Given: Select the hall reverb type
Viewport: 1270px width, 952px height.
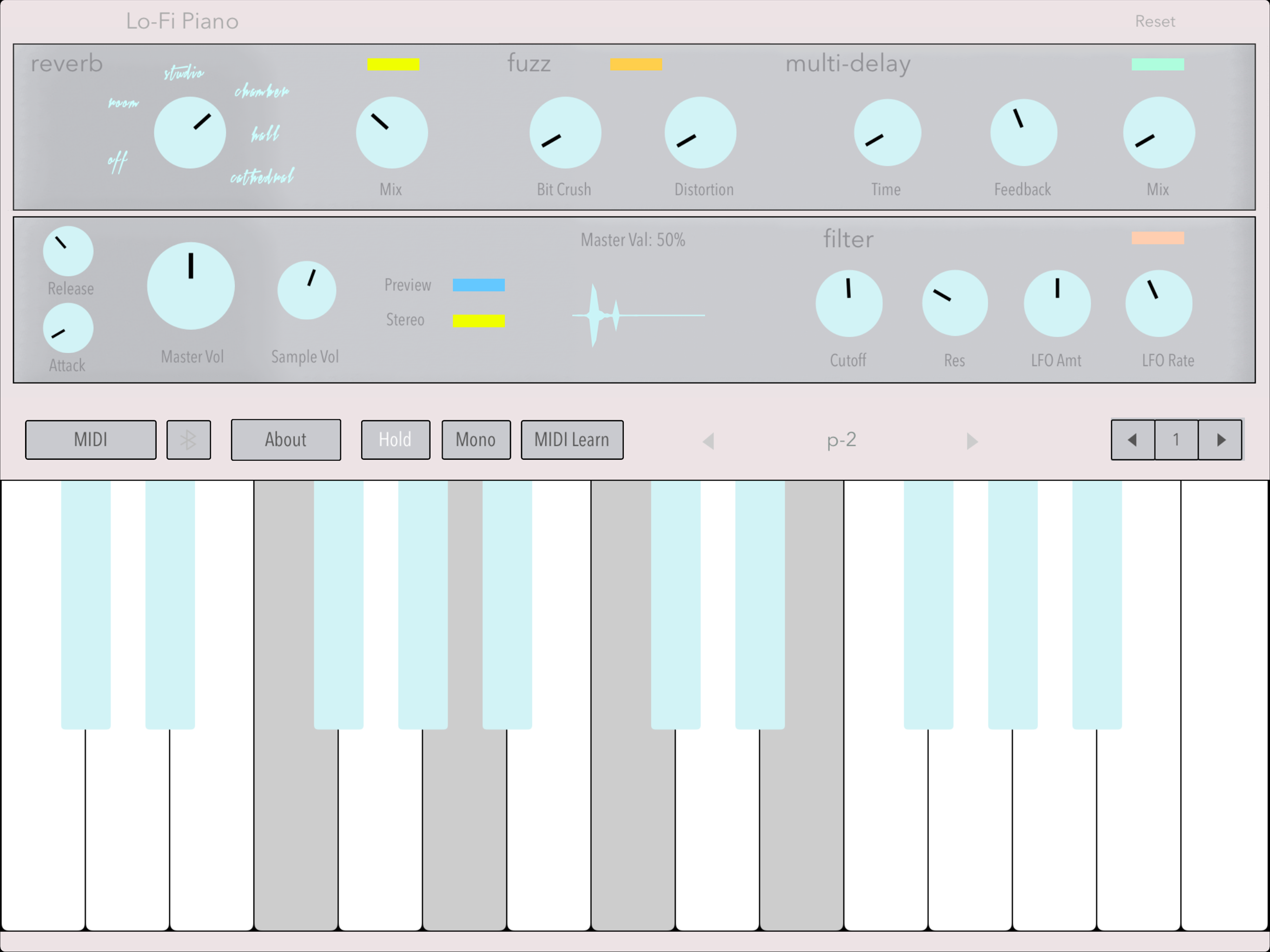Looking at the screenshot, I should point(265,133).
